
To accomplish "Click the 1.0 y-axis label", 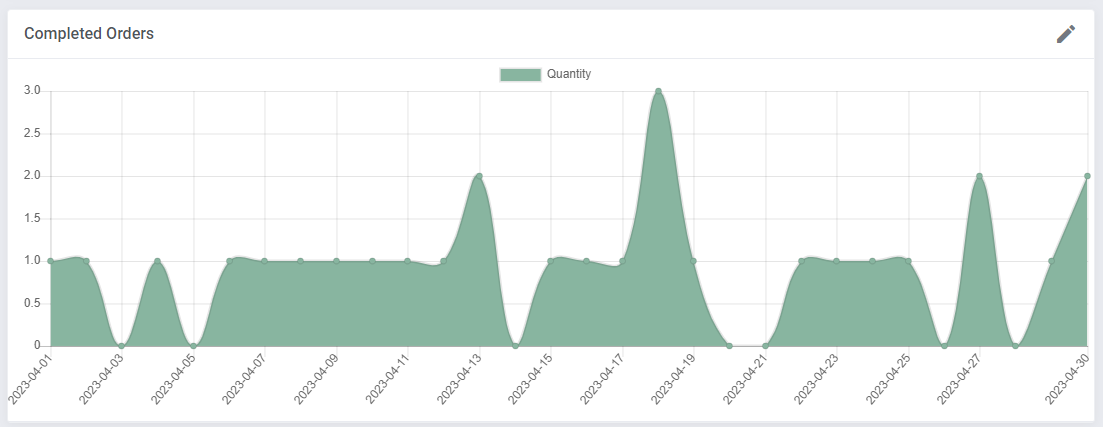I will coord(32,260).
